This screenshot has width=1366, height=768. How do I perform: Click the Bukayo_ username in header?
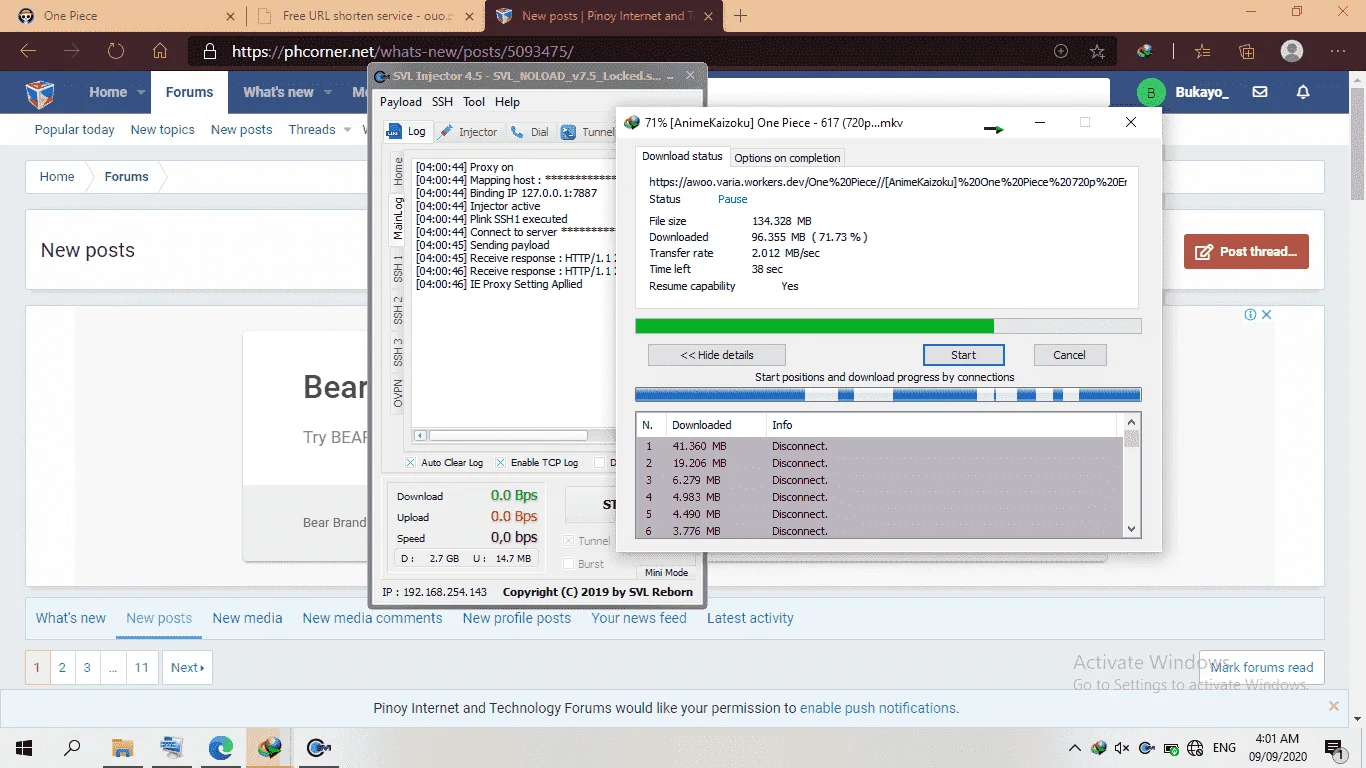[1201, 92]
